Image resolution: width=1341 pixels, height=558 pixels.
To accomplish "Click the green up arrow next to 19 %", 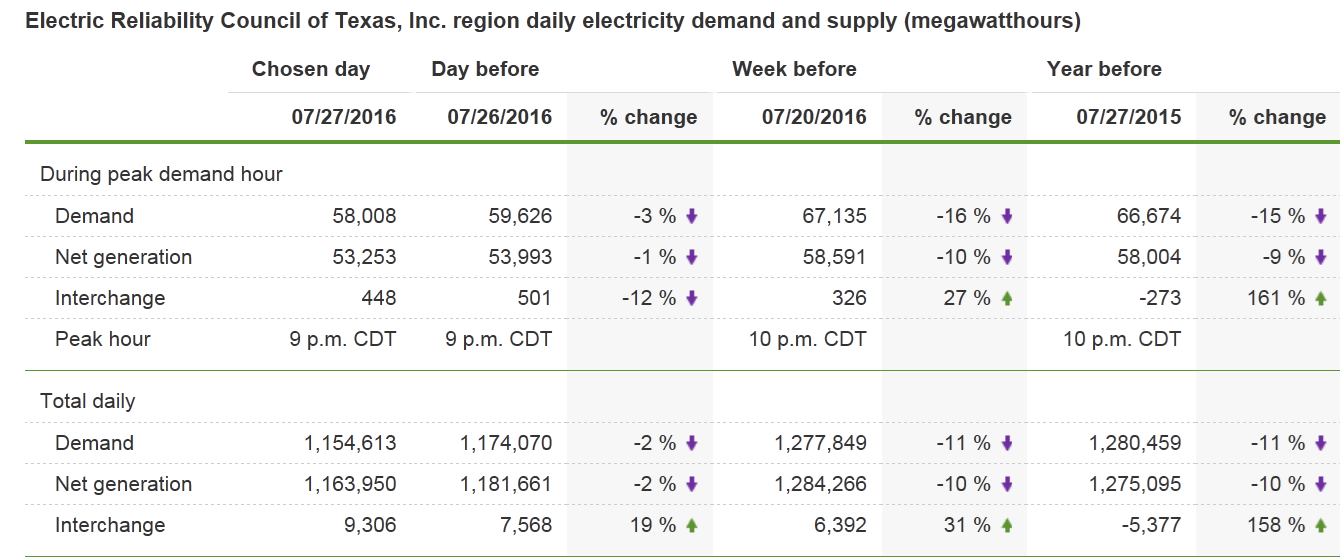I will [692, 525].
